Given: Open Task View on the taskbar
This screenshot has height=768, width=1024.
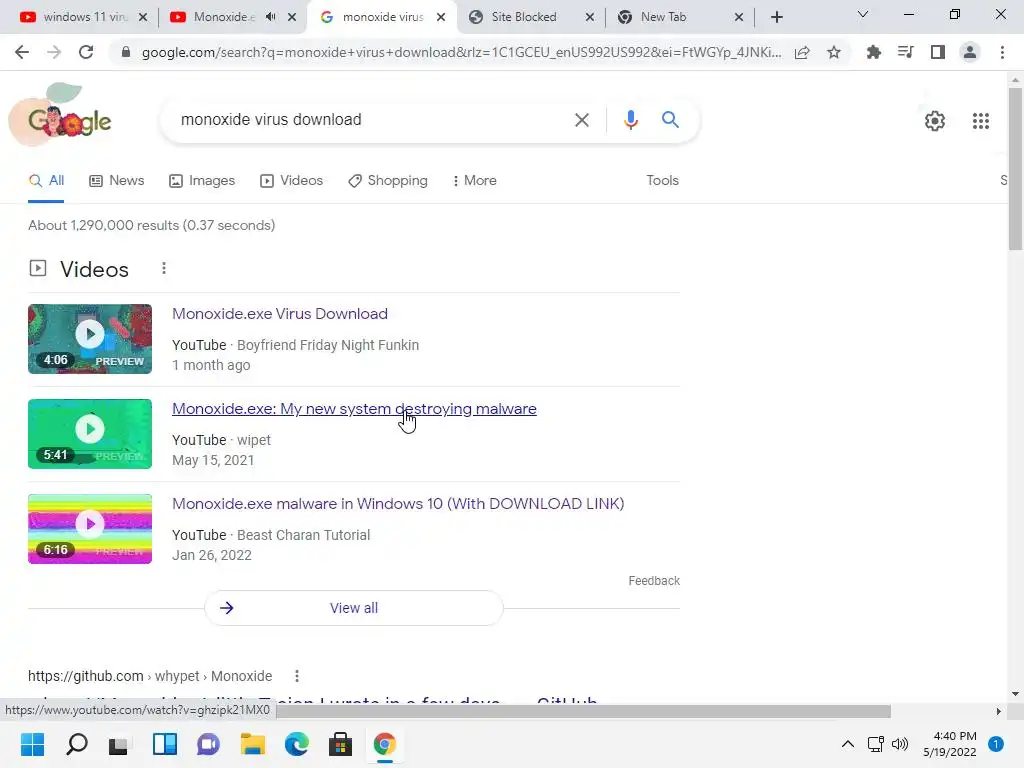Looking at the screenshot, I should click(120, 744).
